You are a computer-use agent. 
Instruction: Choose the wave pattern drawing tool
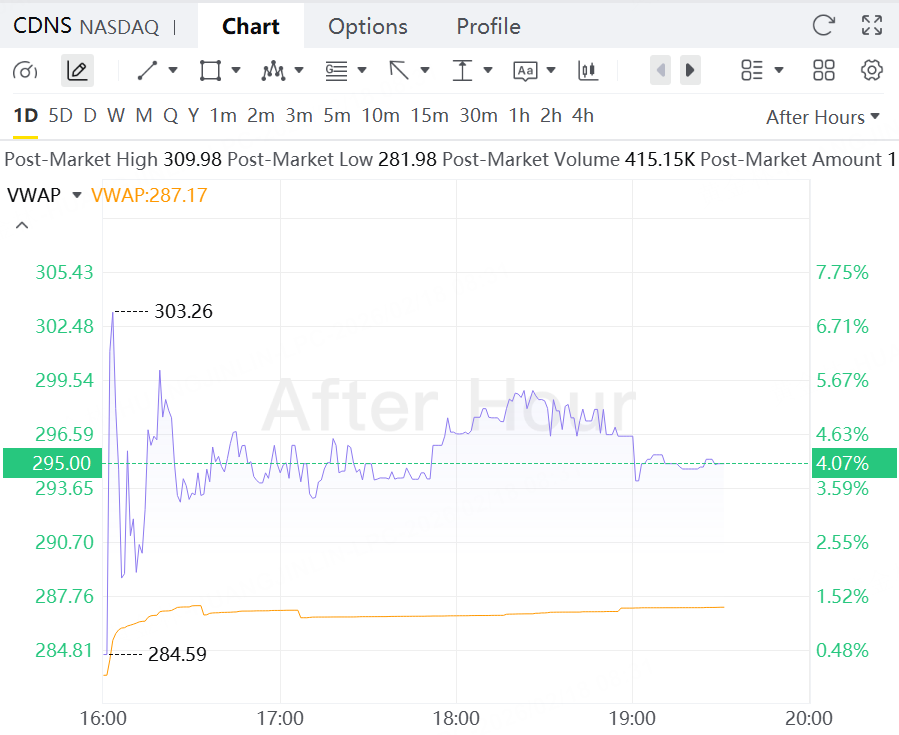click(273, 71)
